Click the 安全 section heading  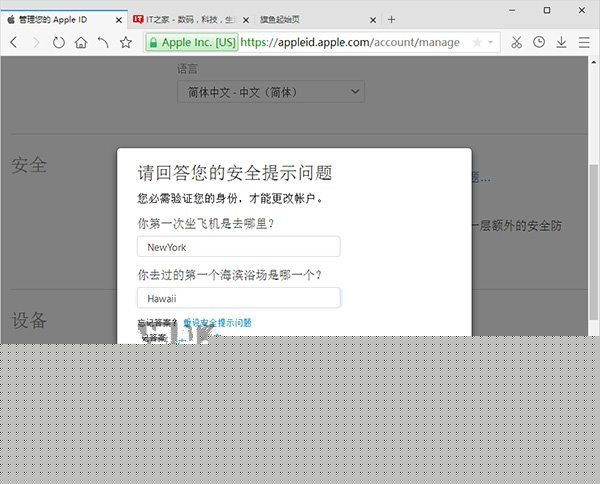29,165
